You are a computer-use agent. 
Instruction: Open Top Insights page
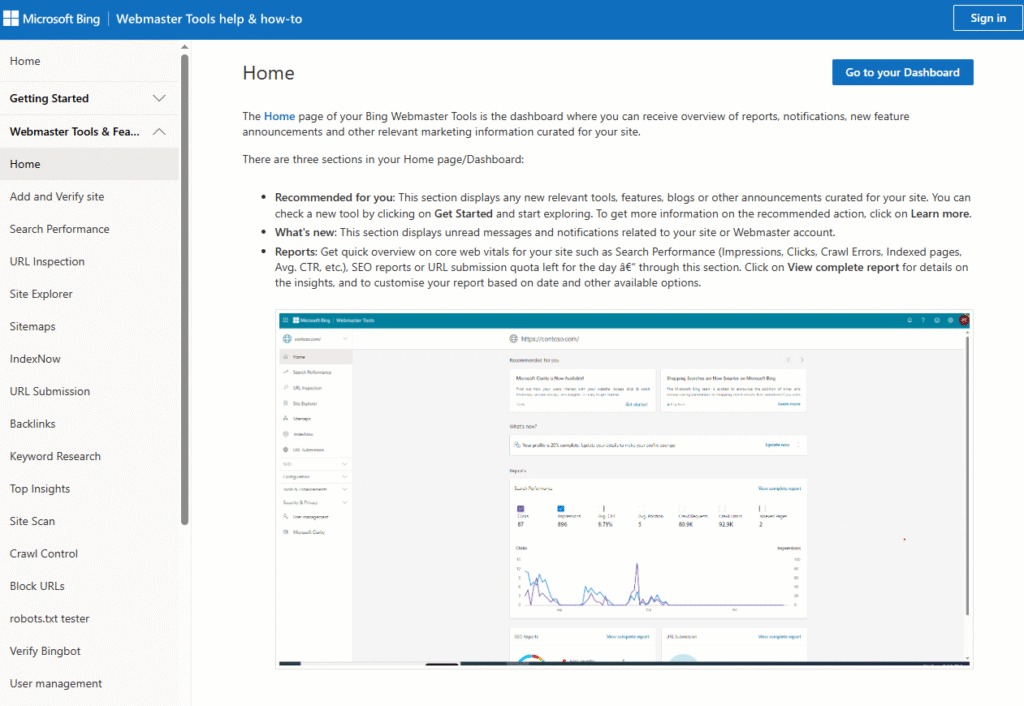point(40,489)
